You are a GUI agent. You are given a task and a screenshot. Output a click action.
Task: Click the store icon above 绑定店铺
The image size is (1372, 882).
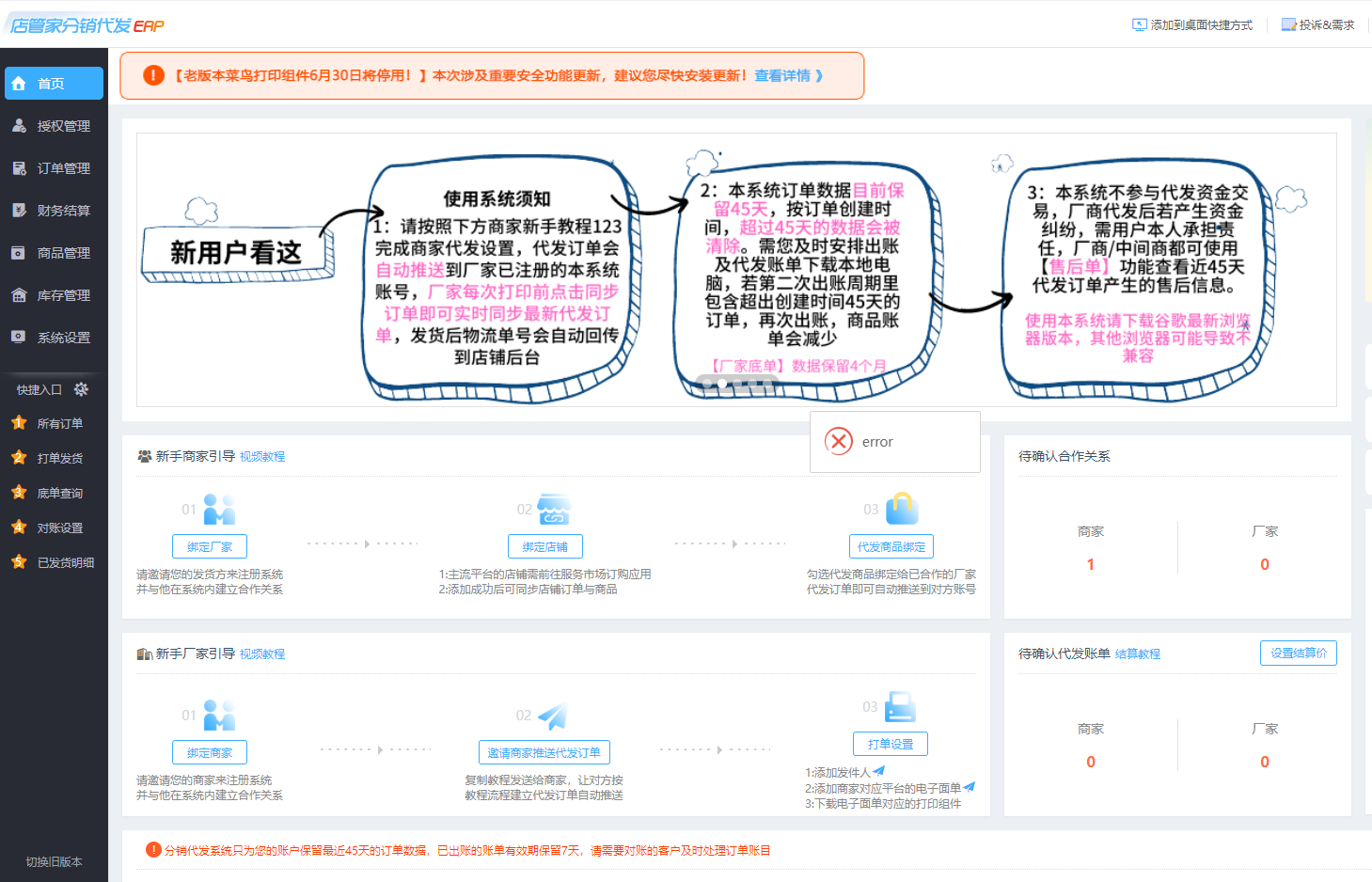point(554,510)
